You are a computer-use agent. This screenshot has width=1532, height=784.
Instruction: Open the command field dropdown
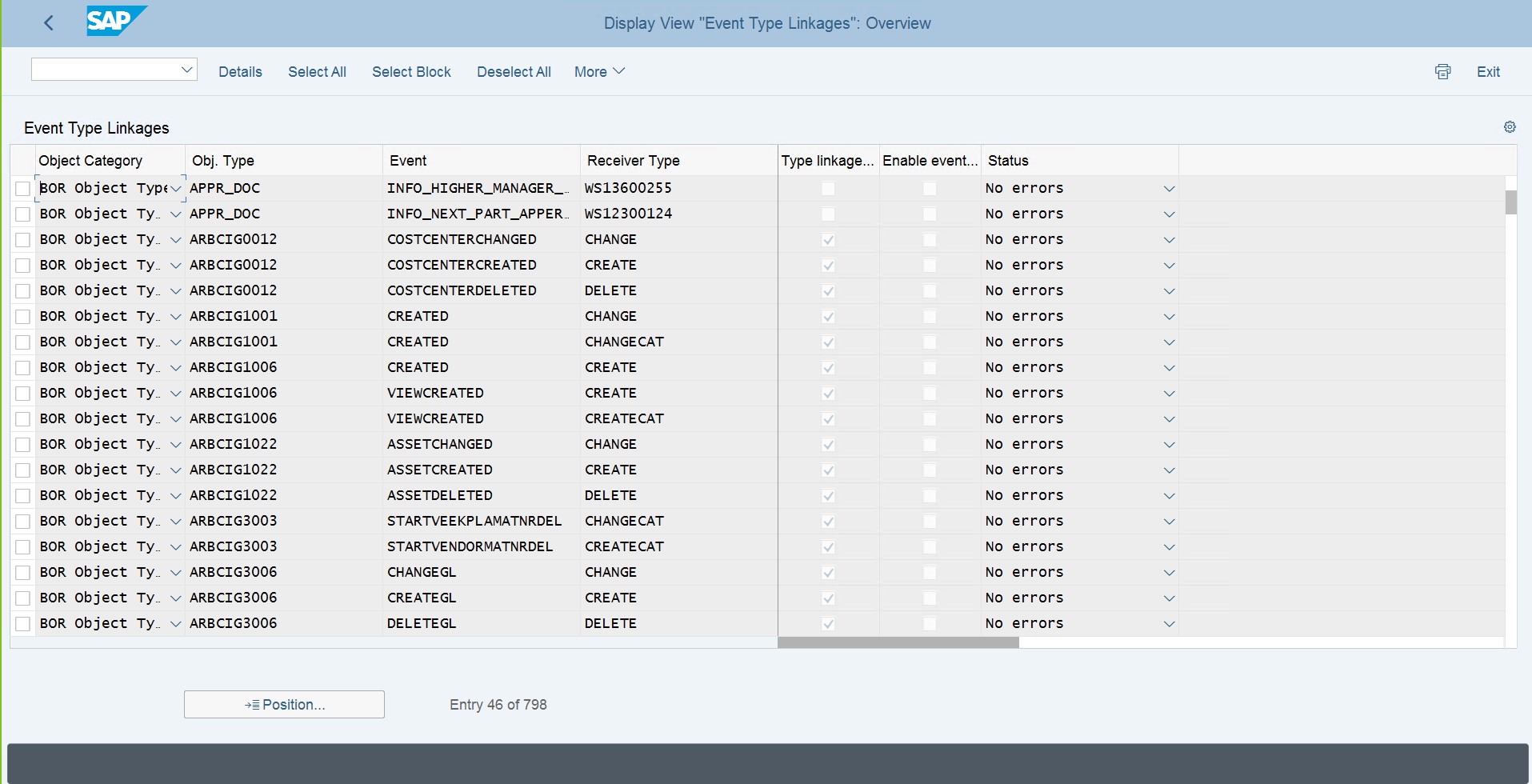[x=186, y=69]
